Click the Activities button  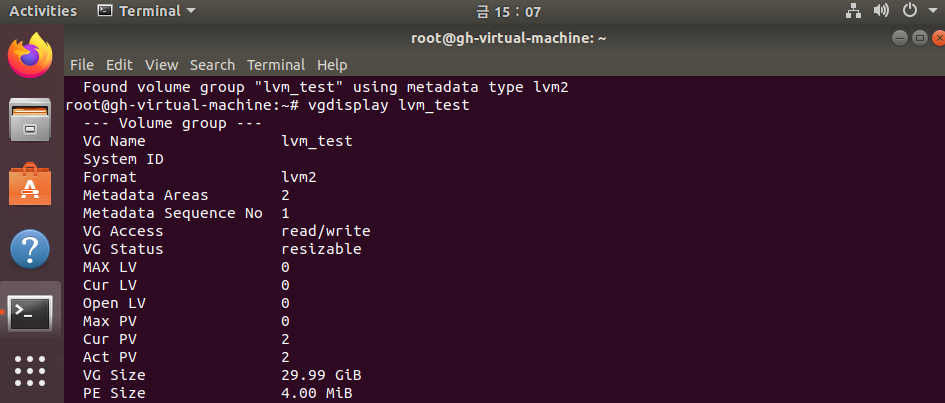pos(43,11)
